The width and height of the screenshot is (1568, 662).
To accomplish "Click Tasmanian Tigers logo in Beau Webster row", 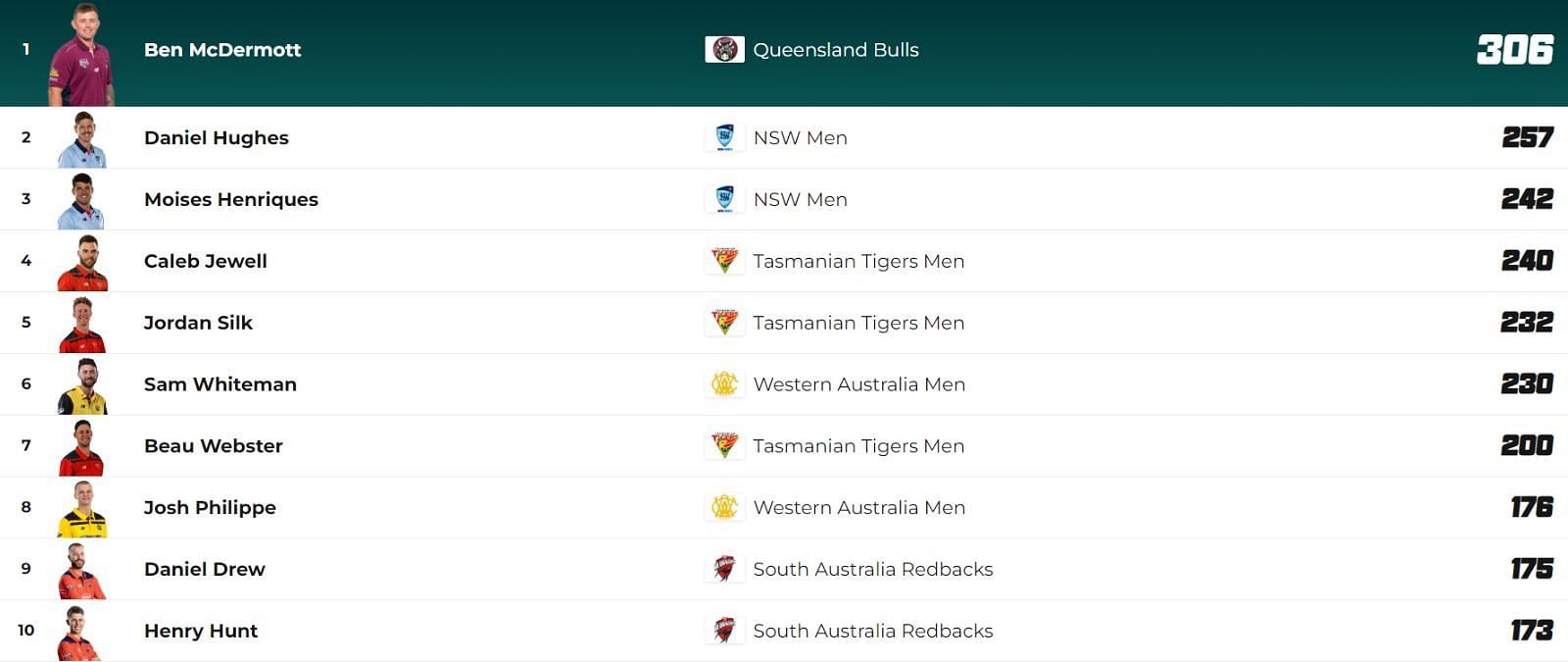I will click(724, 446).
